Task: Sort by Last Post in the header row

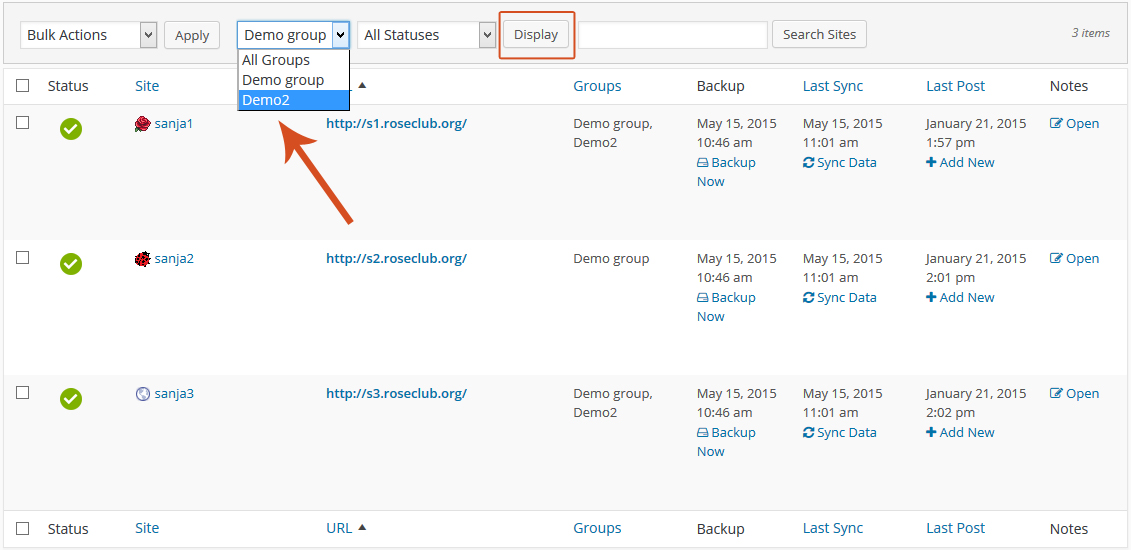Action: [x=956, y=86]
